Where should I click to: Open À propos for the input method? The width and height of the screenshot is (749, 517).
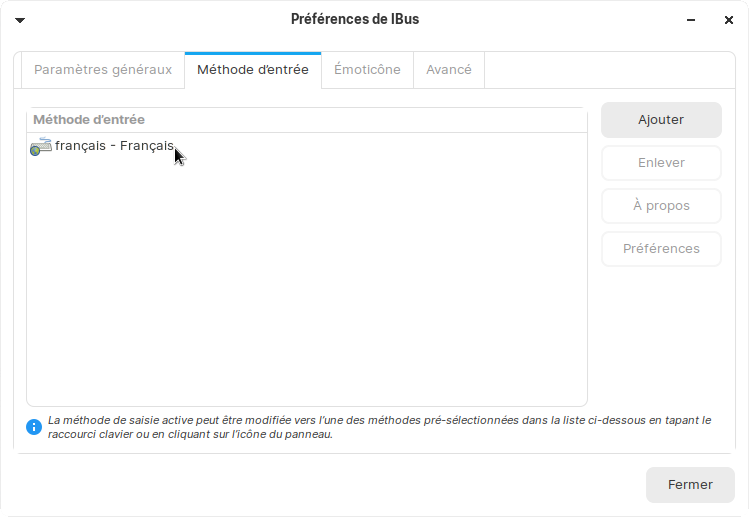(661, 206)
